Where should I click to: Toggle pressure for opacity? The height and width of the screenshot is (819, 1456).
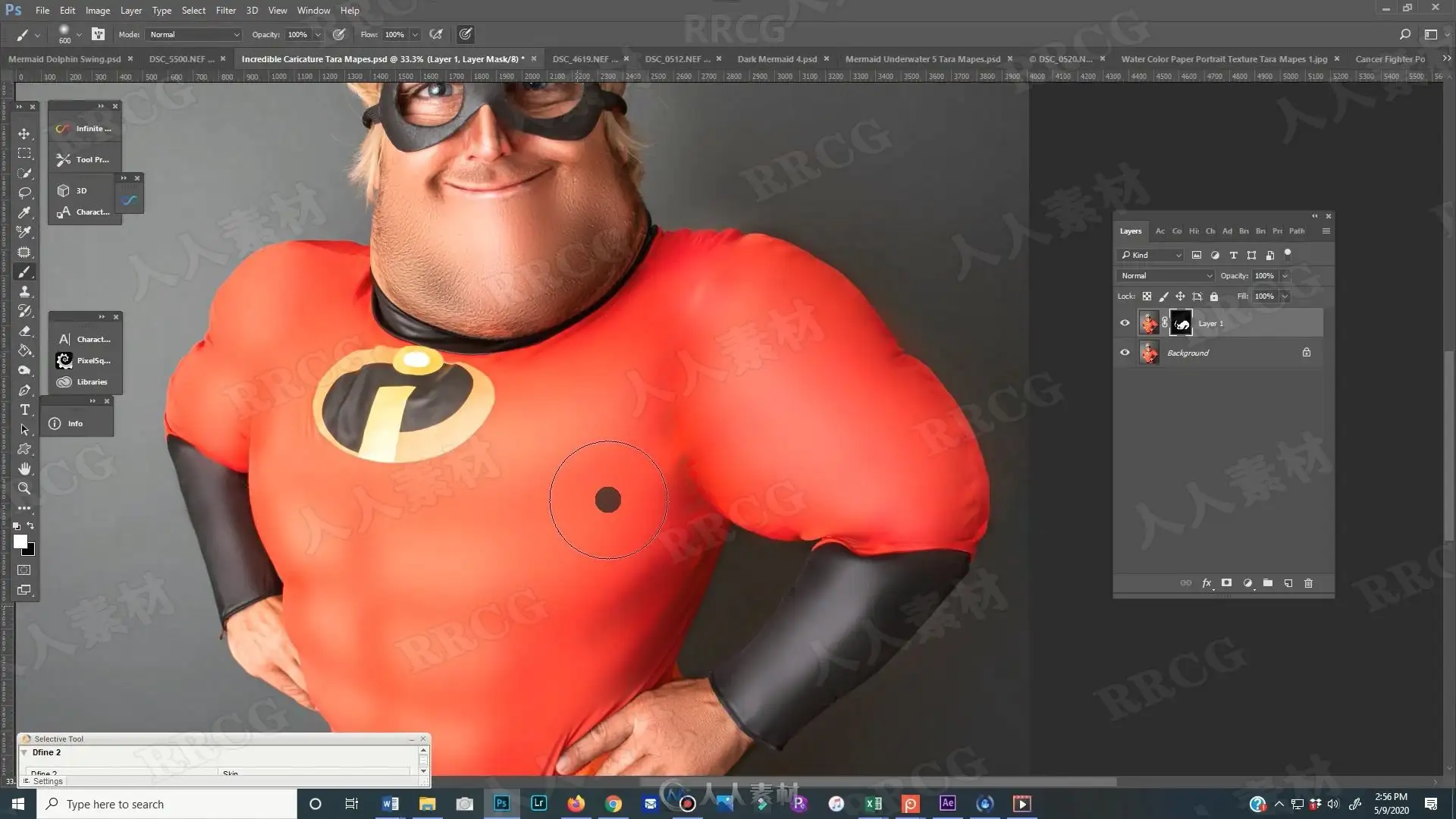(x=339, y=34)
